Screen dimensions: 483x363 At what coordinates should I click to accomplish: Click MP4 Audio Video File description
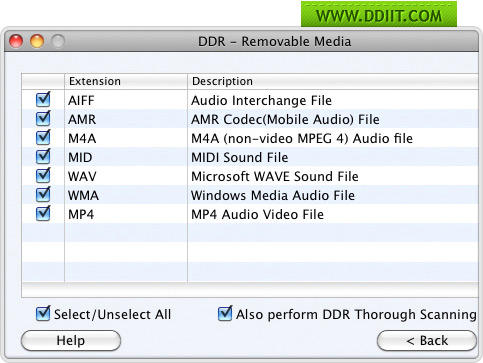257,214
